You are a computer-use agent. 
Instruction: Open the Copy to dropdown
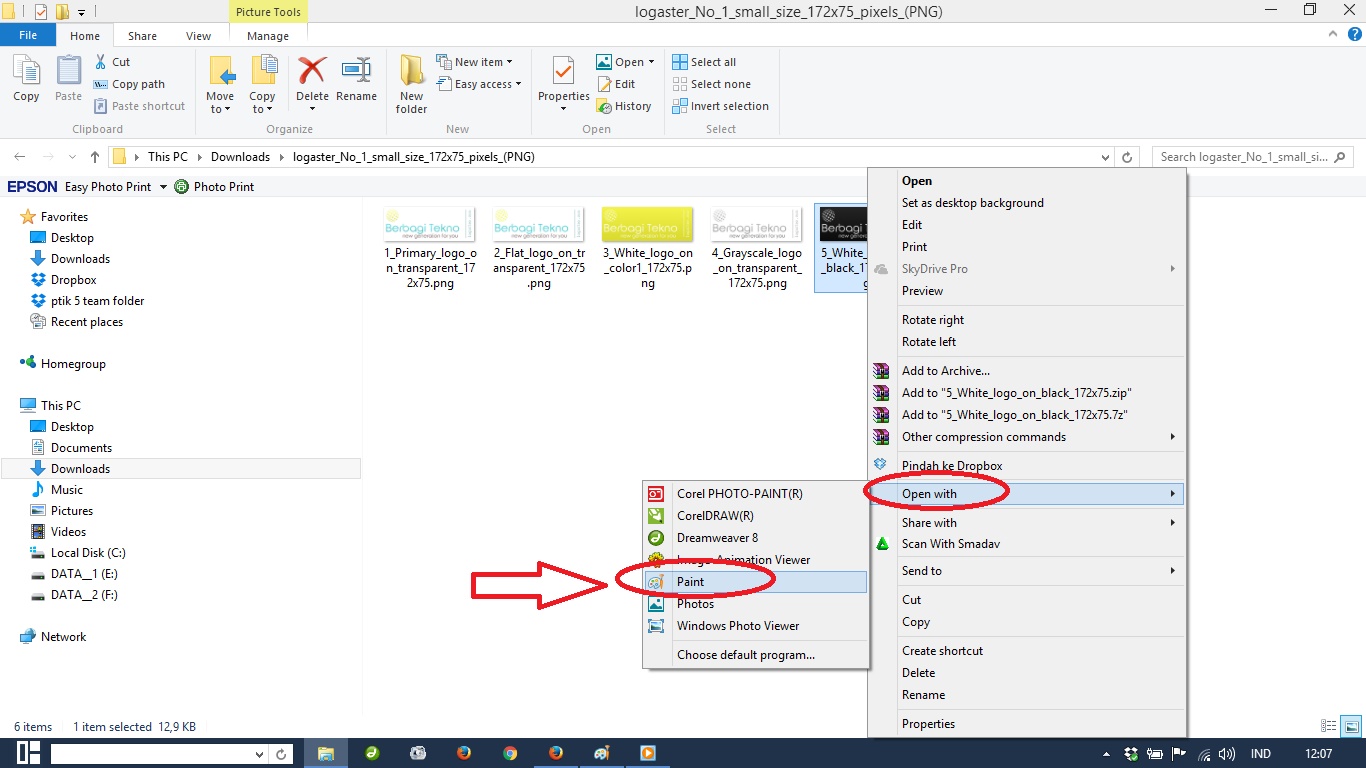click(262, 103)
